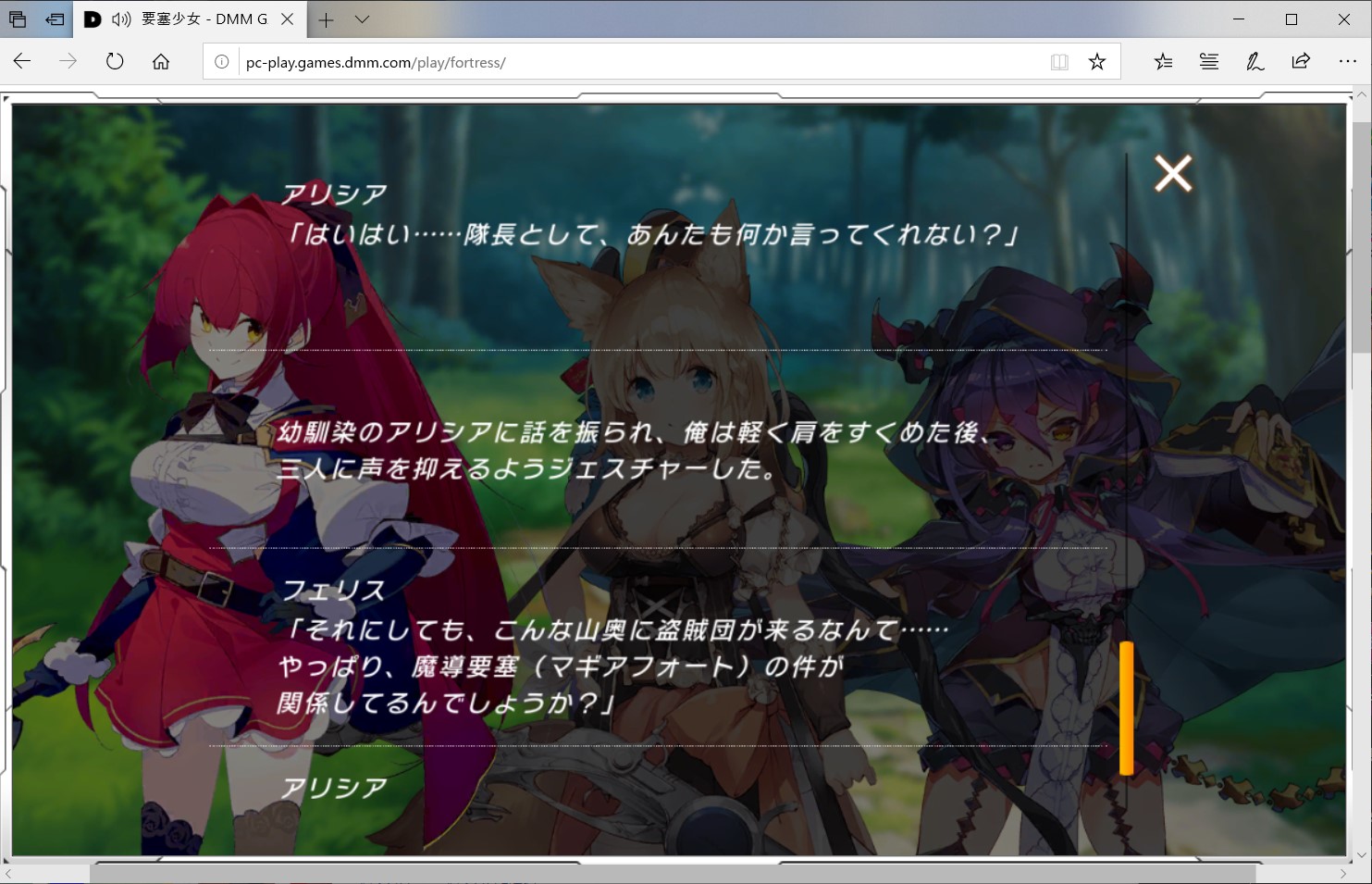Image resolution: width=1372 pixels, height=884 pixels.
Task: Maximize the browser window
Action: pos(1292,19)
